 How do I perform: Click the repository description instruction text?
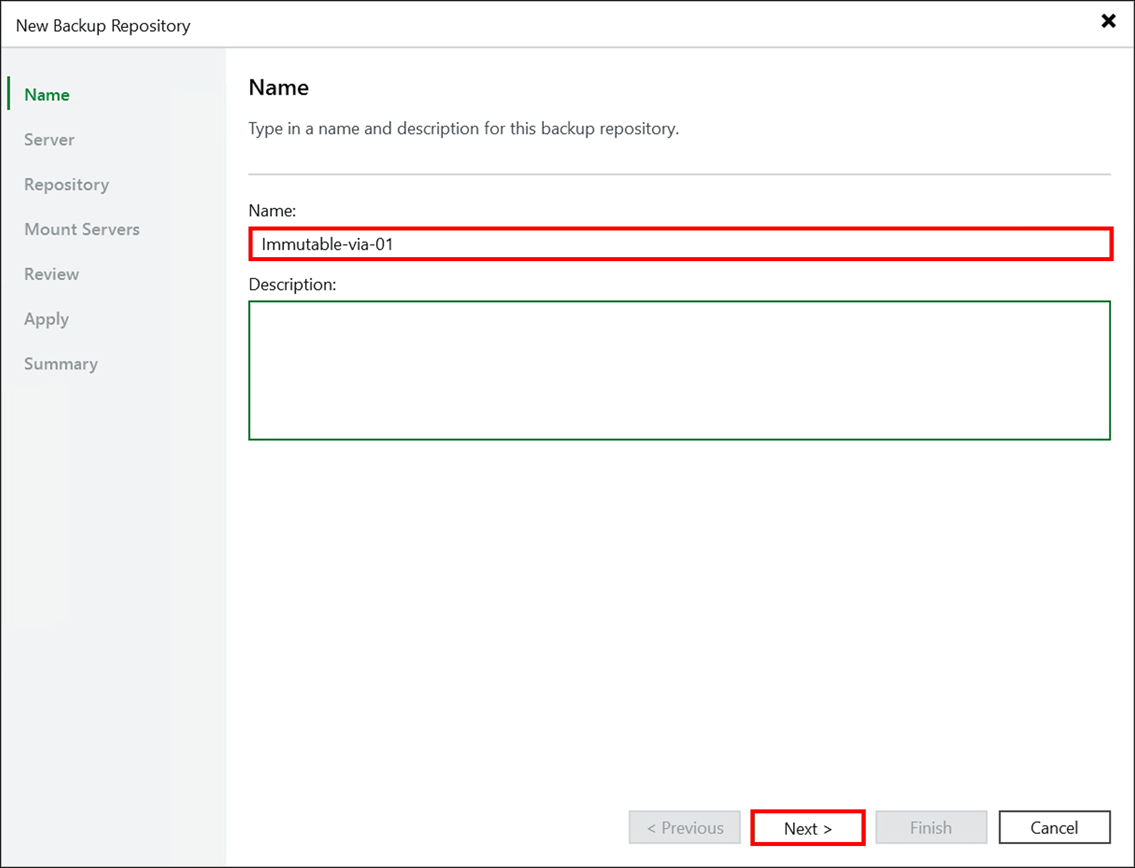pos(450,128)
